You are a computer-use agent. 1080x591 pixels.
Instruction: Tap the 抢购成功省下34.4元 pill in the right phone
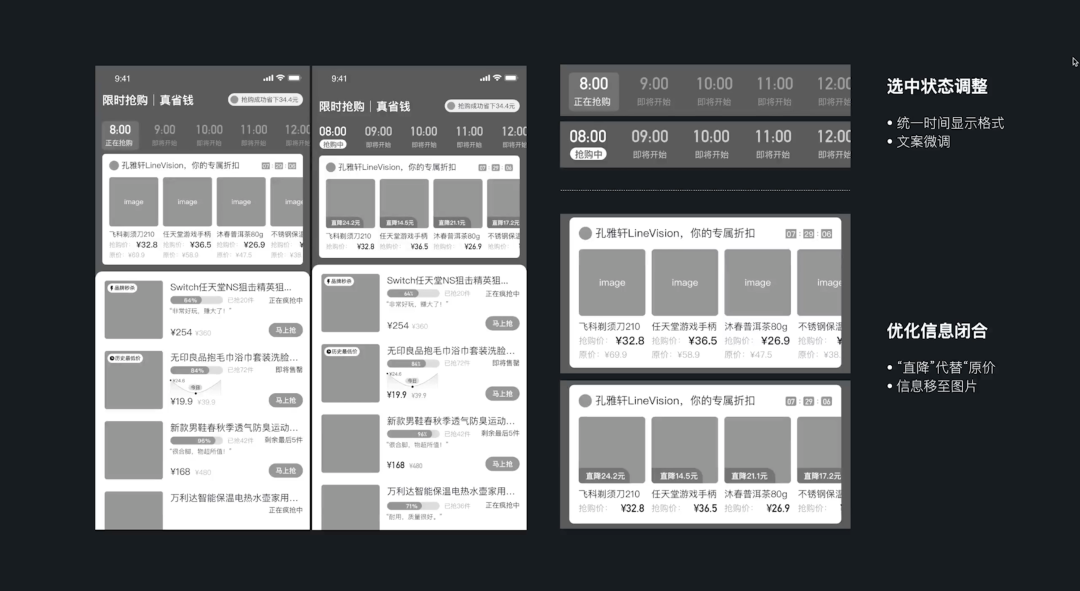pos(482,106)
